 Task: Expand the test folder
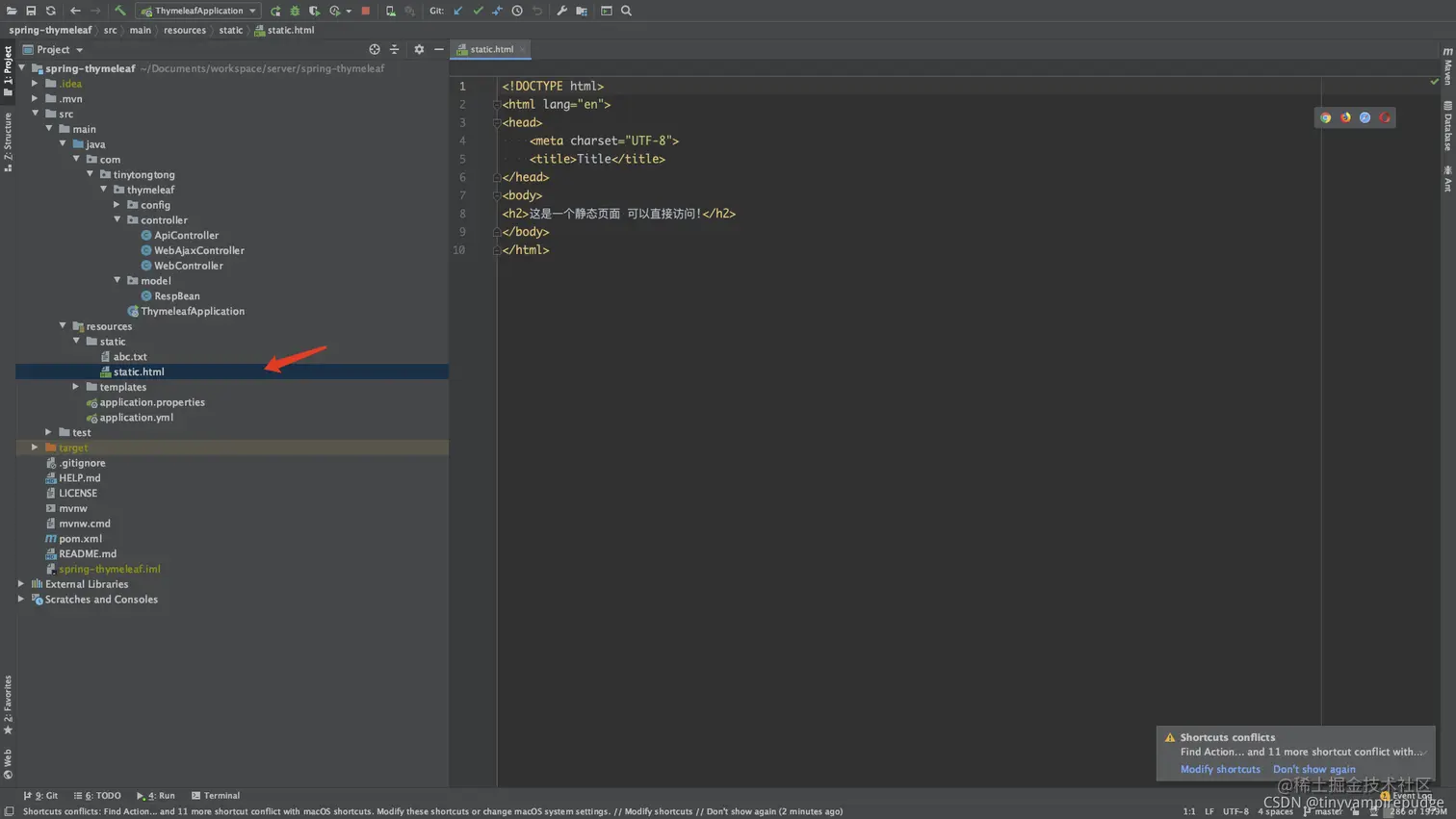point(49,432)
